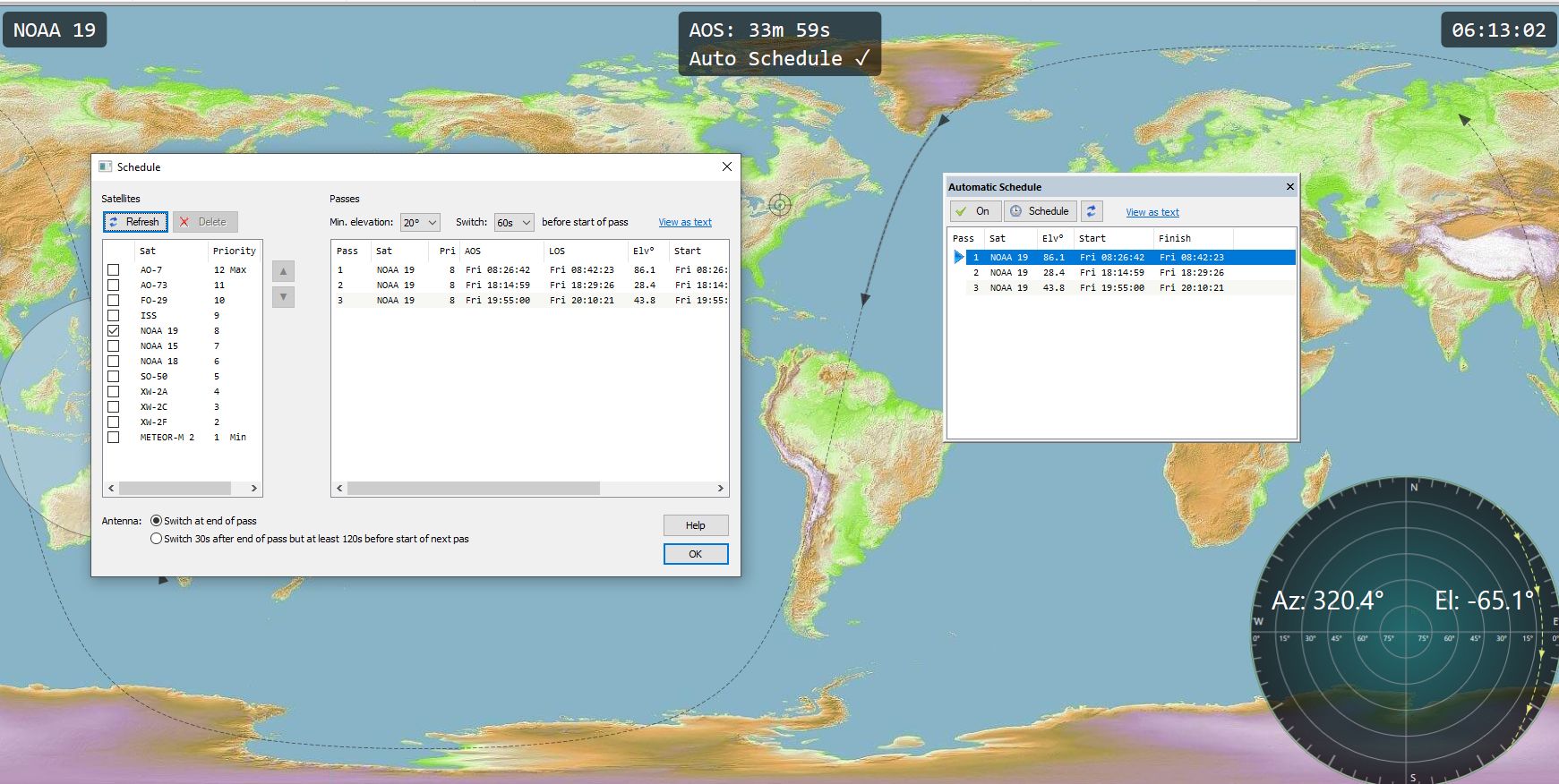This screenshot has height=784, width=1559.
Task: Close the Automatic Schedule panel
Action: [x=1289, y=187]
